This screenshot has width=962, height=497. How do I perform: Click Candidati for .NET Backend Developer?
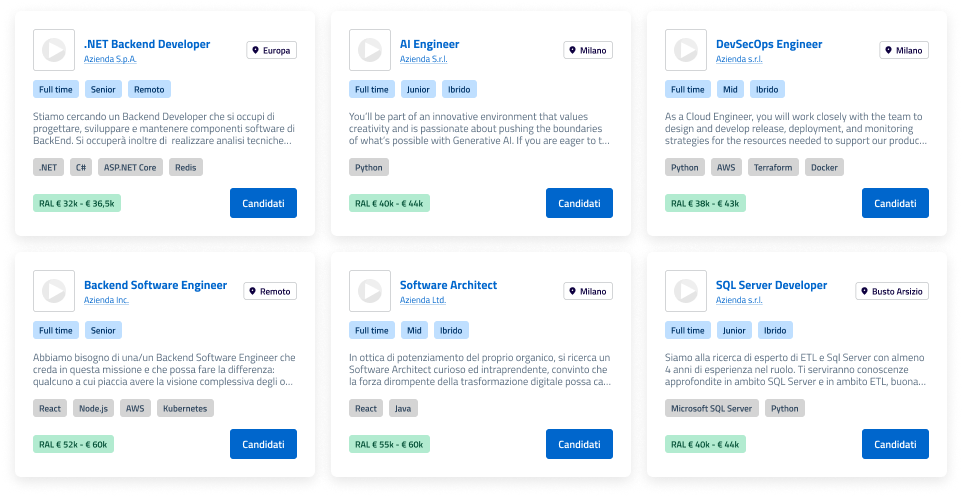coord(263,203)
